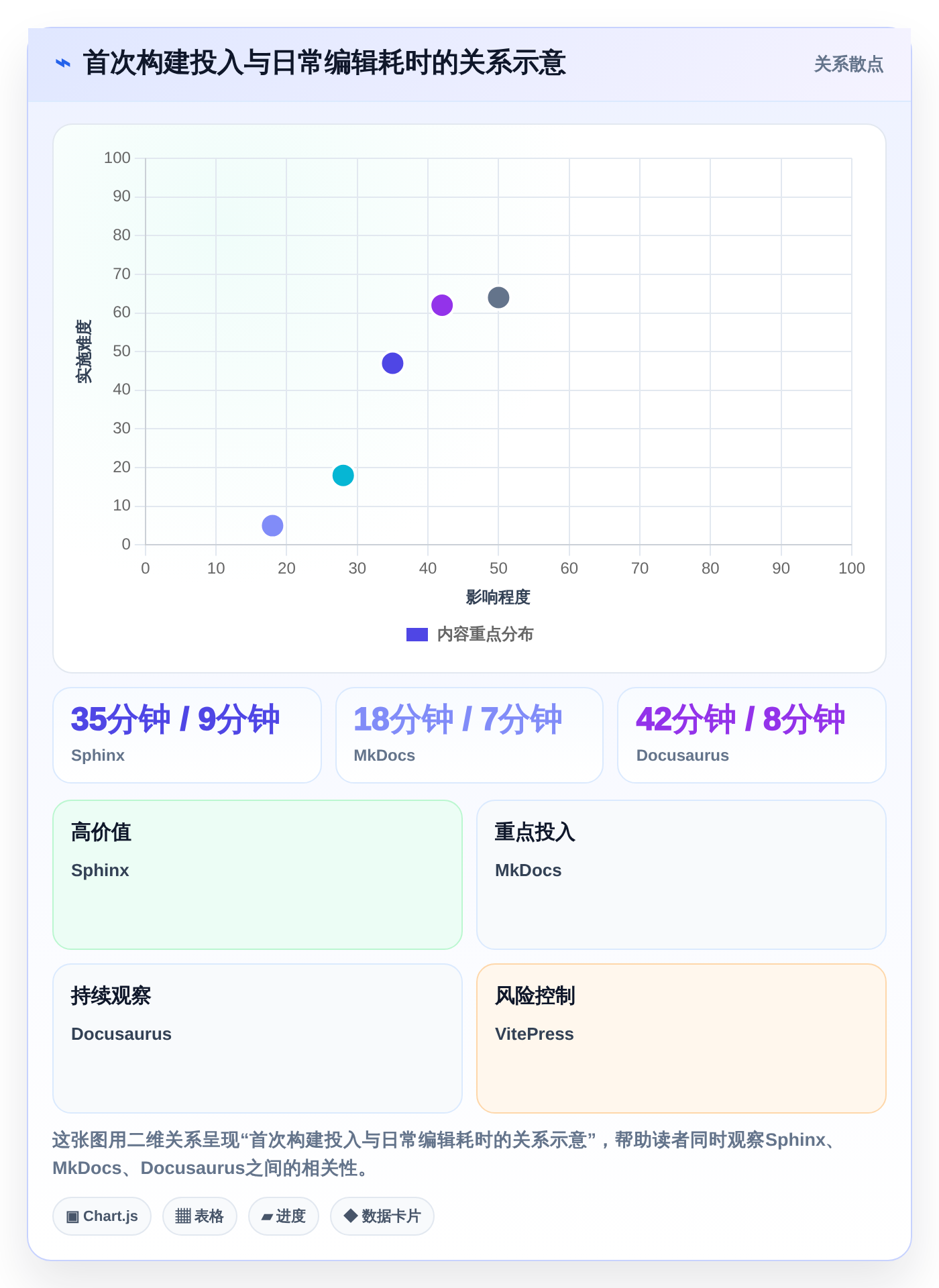
Task: Click the 数据卡片 tag chip
Action: click(382, 1216)
